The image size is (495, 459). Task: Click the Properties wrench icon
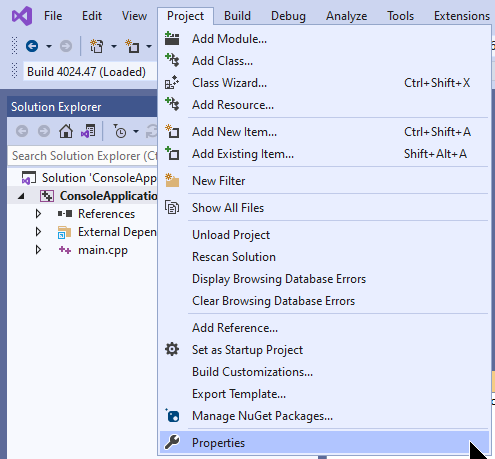click(172, 442)
